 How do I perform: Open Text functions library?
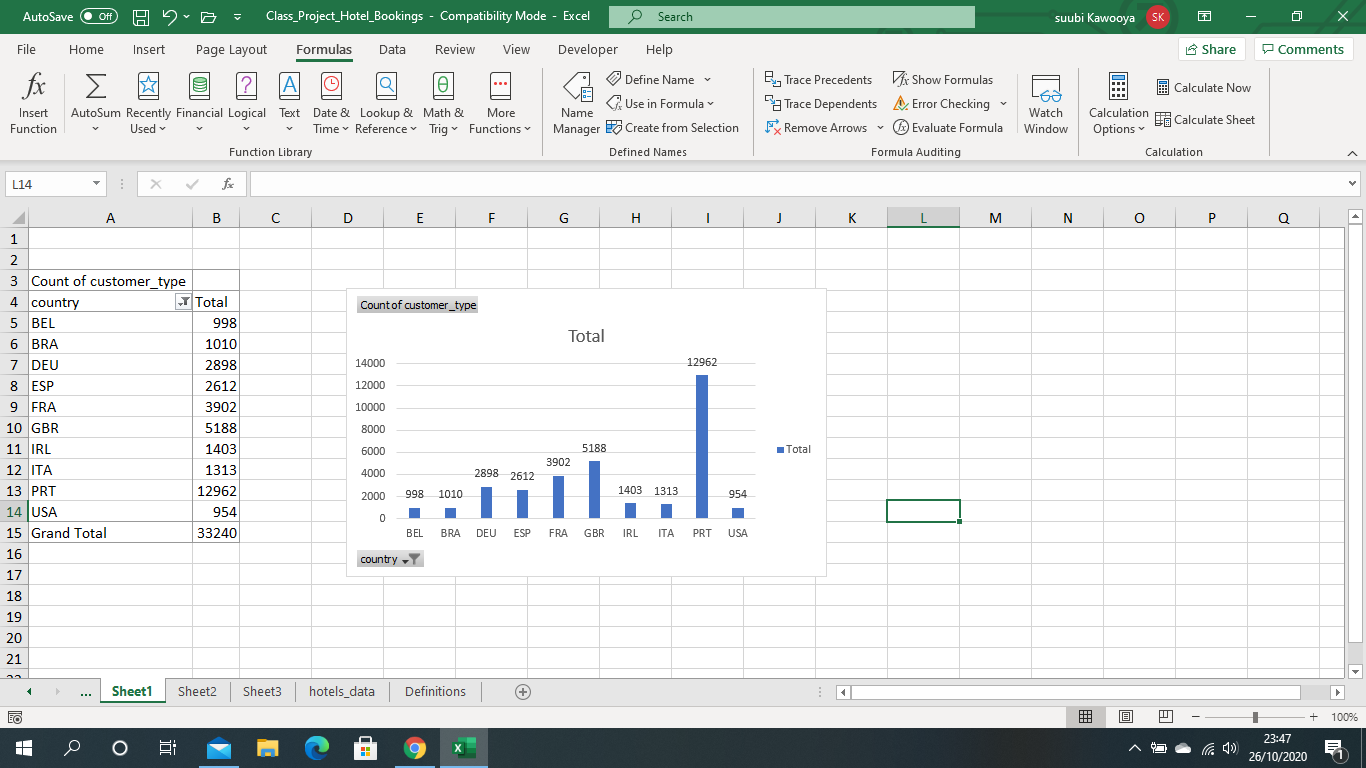[x=289, y=104]
